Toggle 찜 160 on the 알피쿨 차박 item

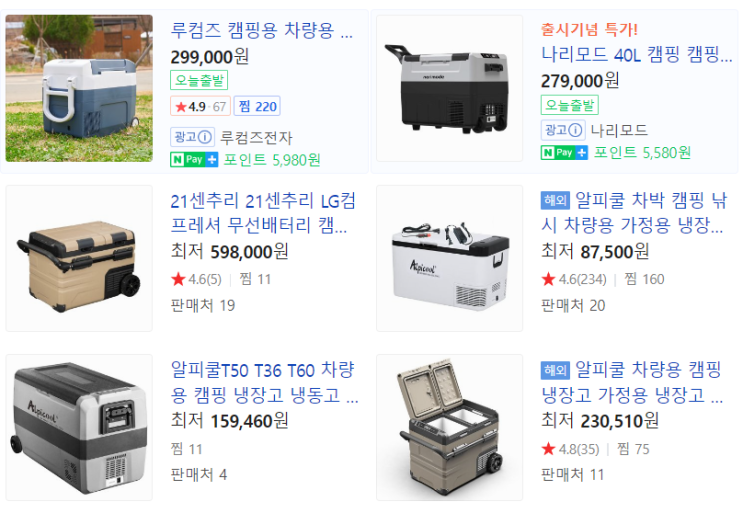644,279
